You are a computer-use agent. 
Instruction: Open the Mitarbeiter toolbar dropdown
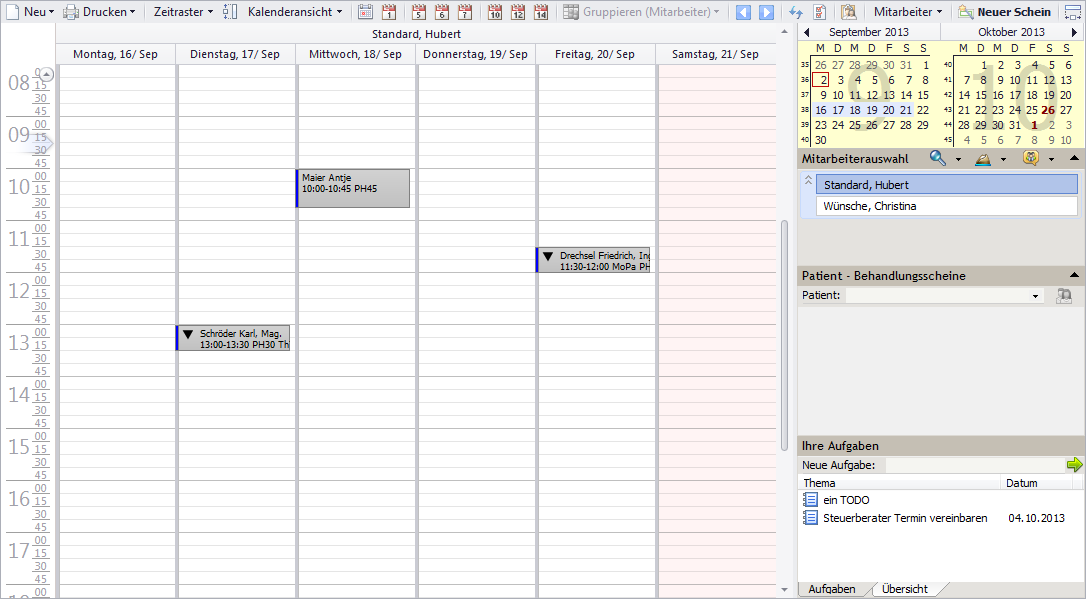coord(907,12)
